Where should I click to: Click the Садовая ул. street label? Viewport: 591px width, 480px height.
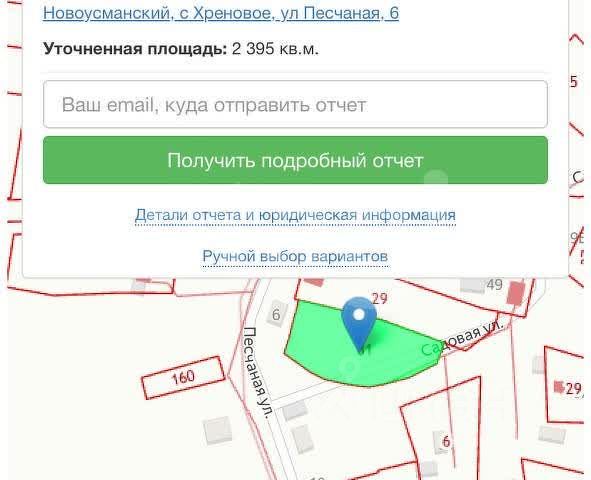463,338
